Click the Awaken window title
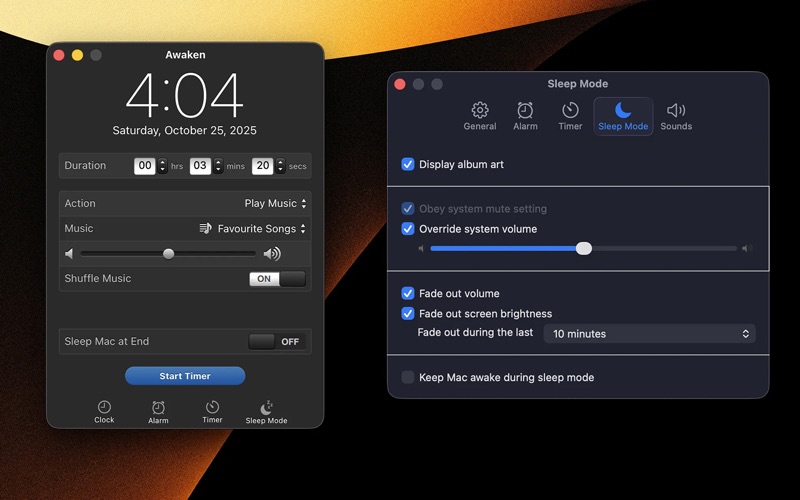Viewport: 800px width, 500px height. (185, 55)
